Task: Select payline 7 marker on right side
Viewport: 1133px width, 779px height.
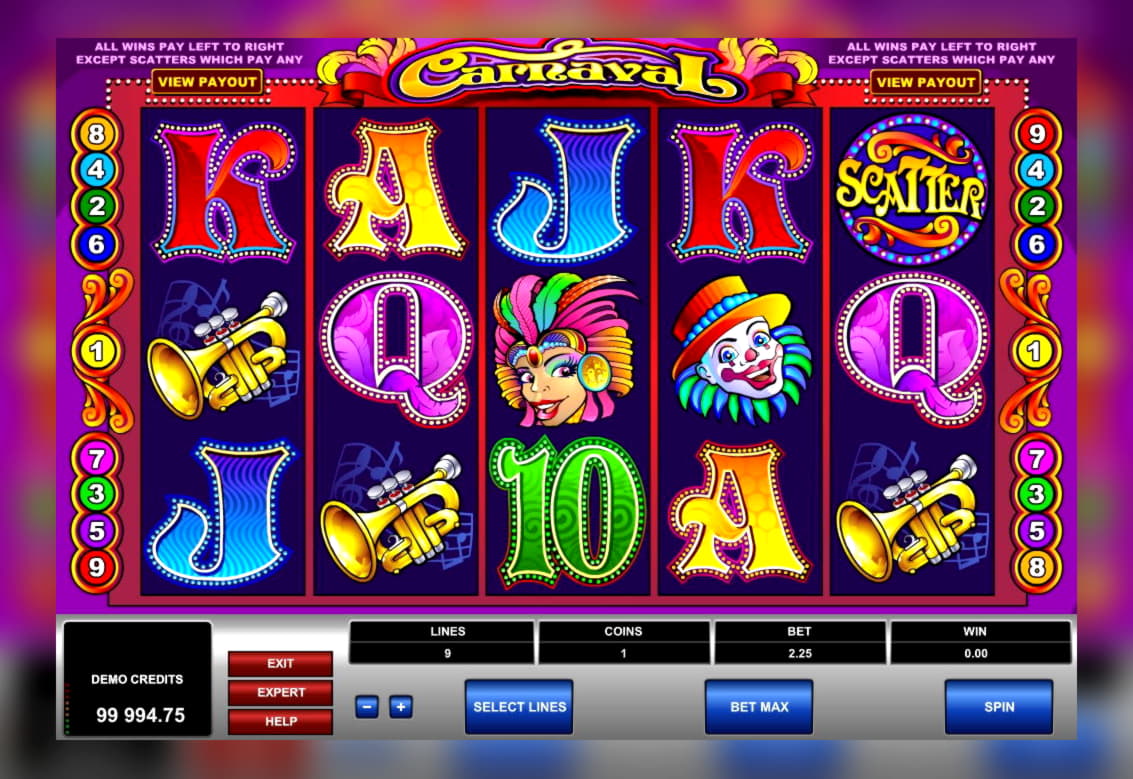Action: pyautogui.click(x=1036, y=458)
